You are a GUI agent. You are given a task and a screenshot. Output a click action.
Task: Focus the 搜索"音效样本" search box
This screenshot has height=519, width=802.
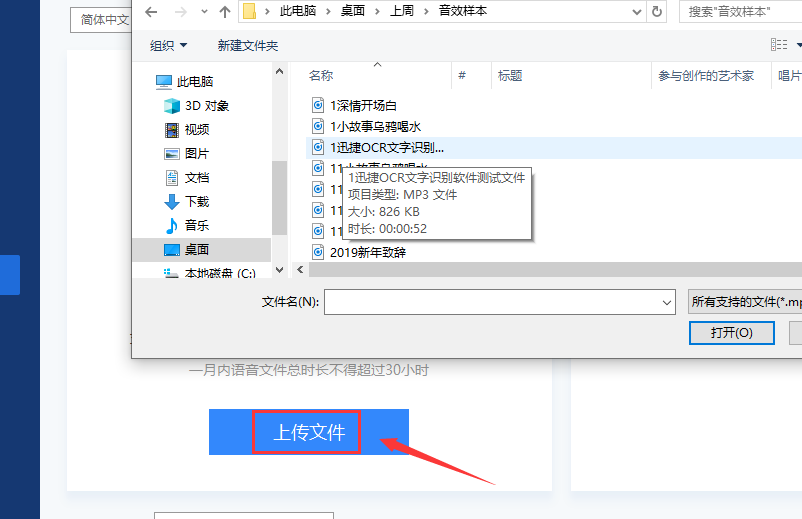740,11
